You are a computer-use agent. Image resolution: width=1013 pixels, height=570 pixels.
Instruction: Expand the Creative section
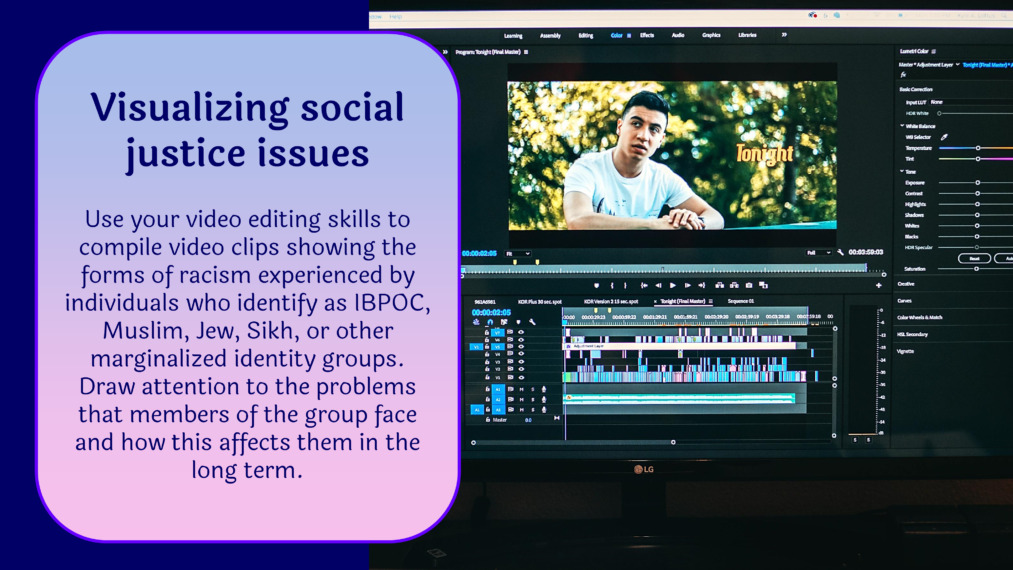coord(906,284)
